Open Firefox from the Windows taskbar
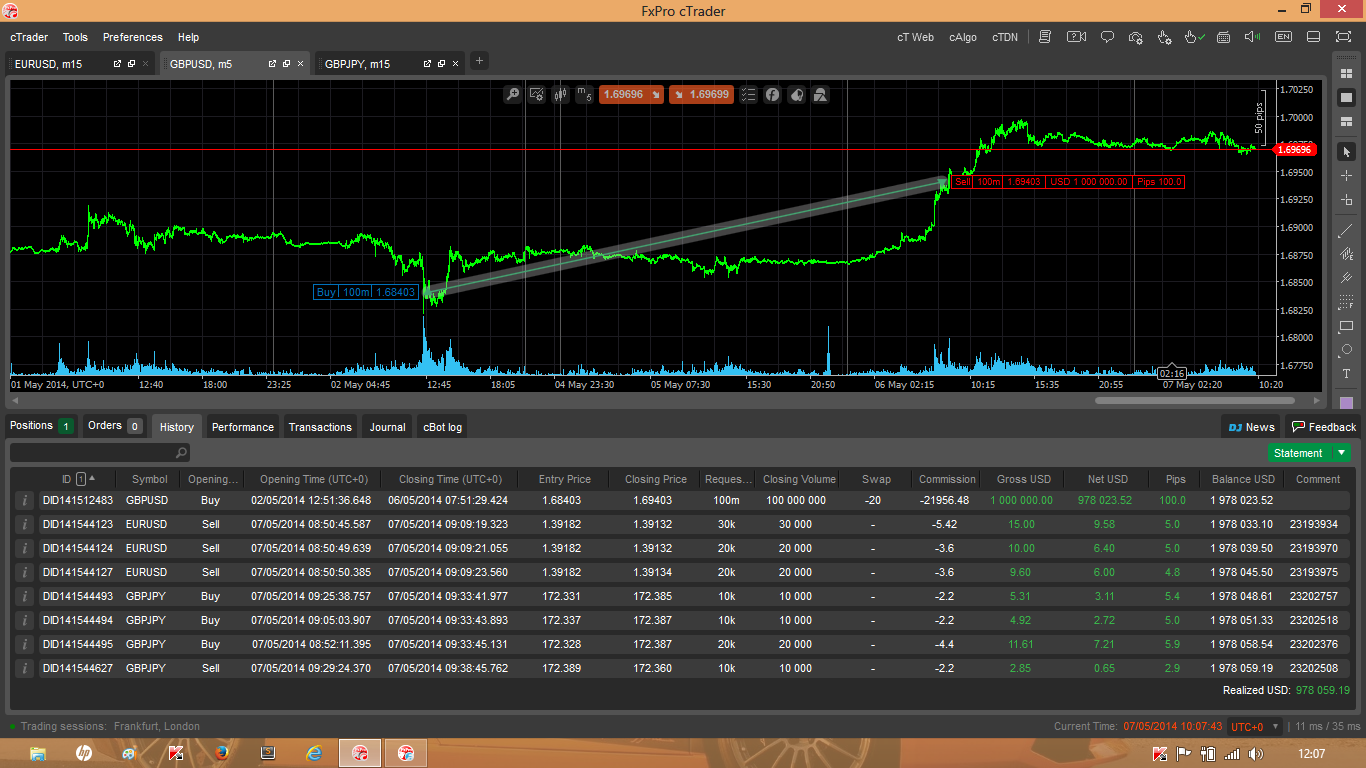 click(x=222, y=753)
